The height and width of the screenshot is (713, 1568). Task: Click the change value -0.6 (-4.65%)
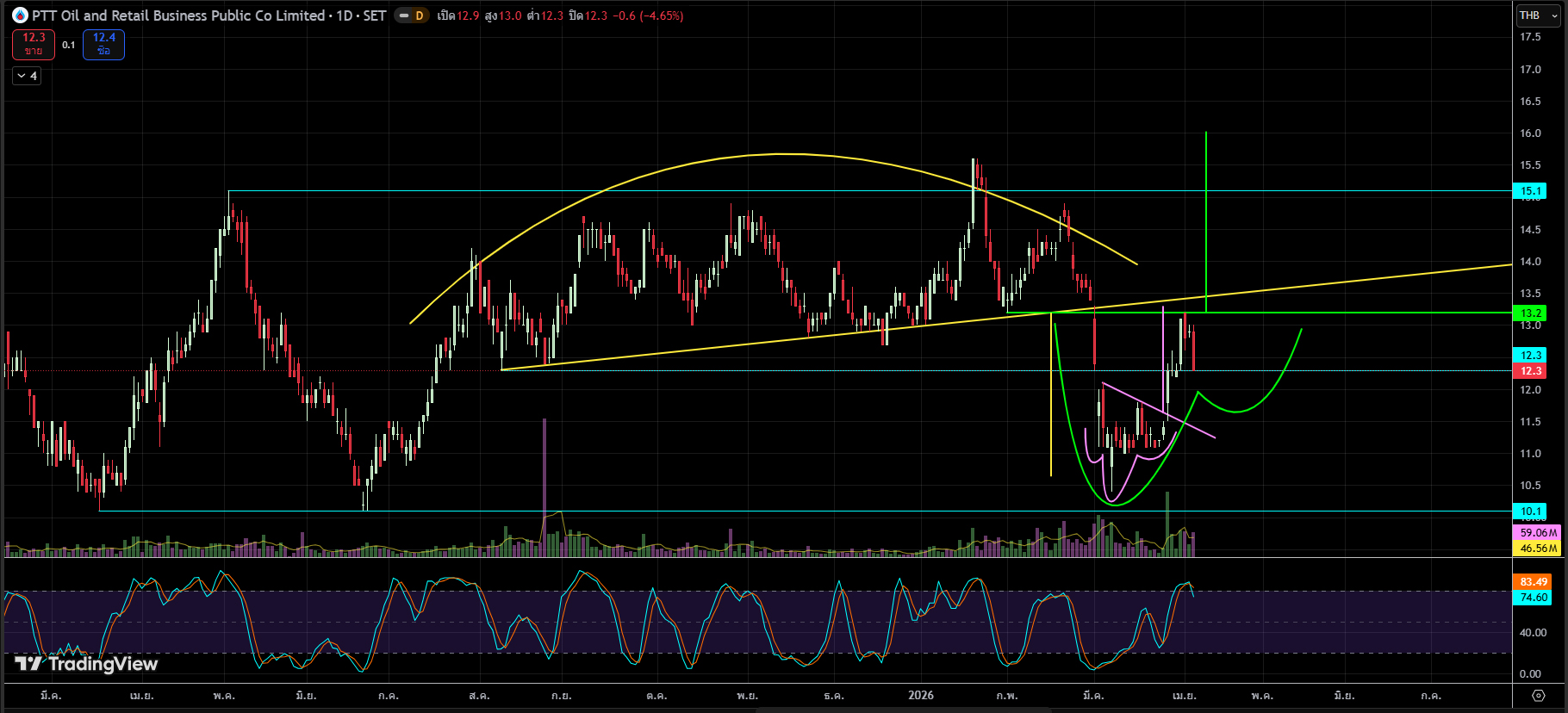648,15
